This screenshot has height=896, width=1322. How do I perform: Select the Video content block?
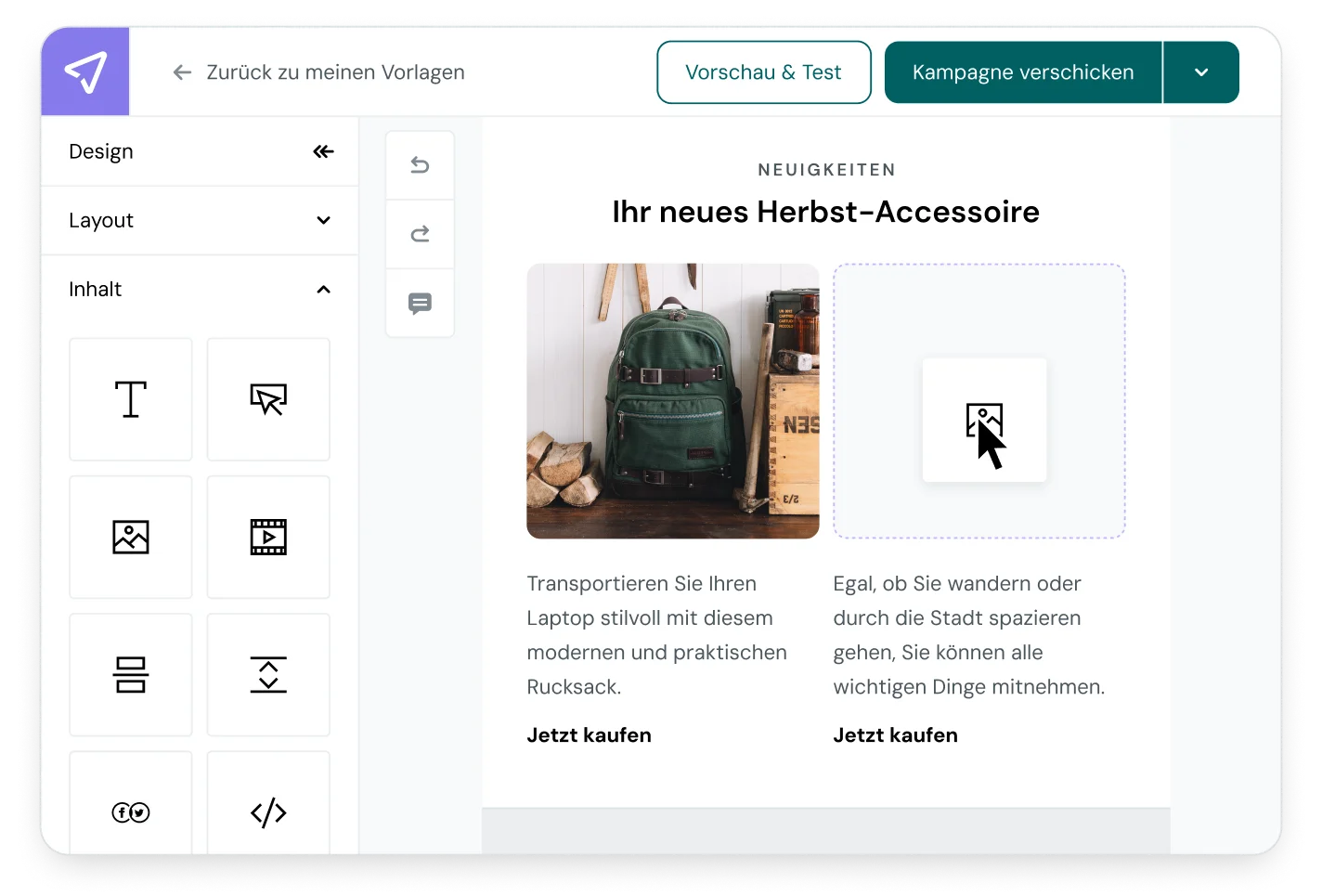(268, 537)
